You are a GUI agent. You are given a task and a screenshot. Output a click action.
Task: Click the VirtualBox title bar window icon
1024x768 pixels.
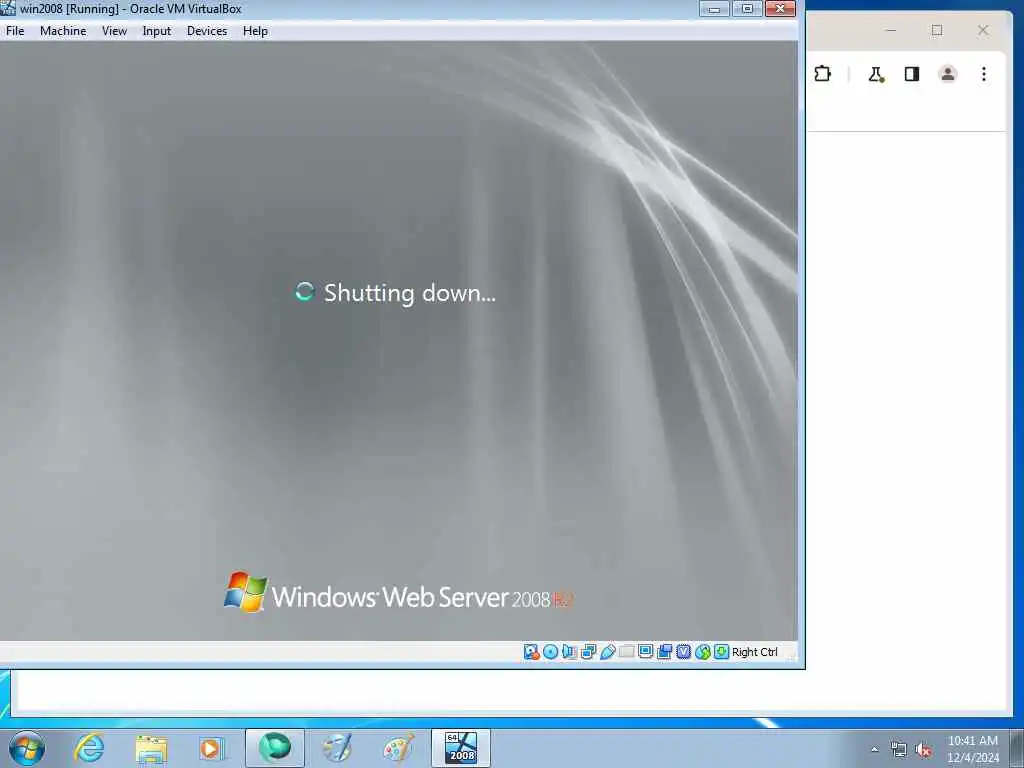coord(8,8)
